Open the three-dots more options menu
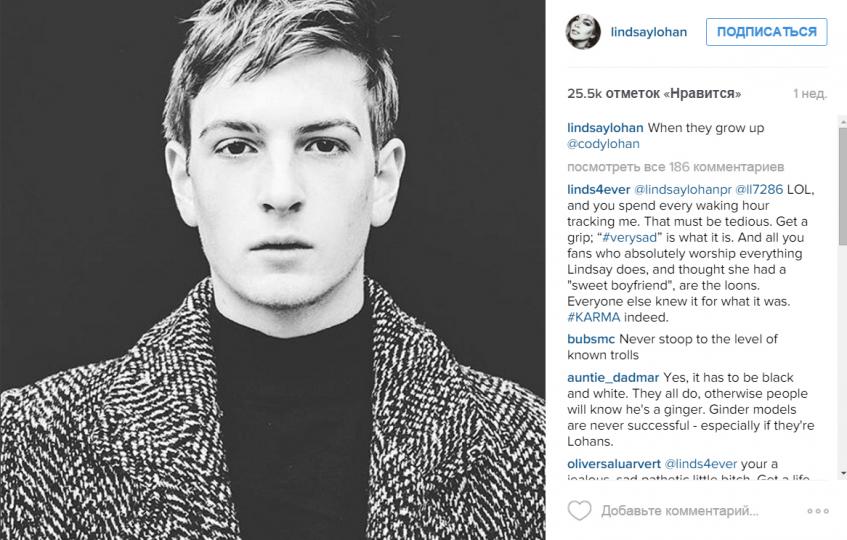 click(818, 511)
